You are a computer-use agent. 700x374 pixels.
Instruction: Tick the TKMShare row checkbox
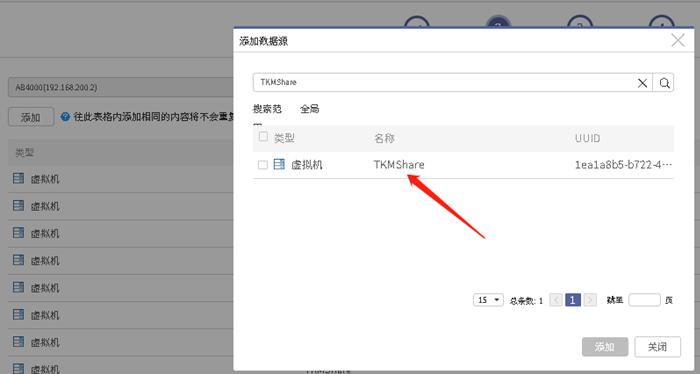(263, 165)
